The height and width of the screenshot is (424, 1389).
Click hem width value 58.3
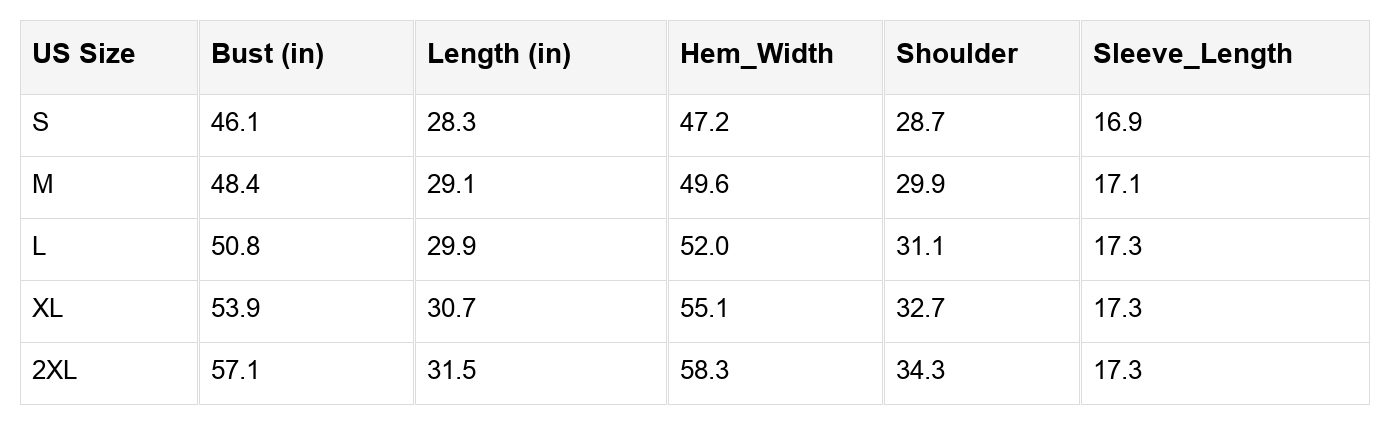(704, 371)
